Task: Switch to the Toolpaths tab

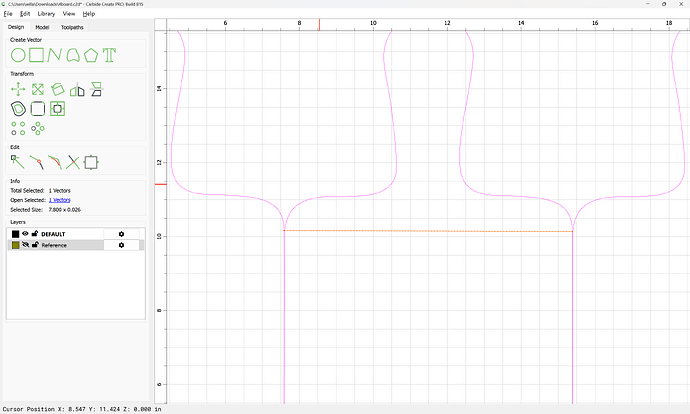Action: point(72,27)
